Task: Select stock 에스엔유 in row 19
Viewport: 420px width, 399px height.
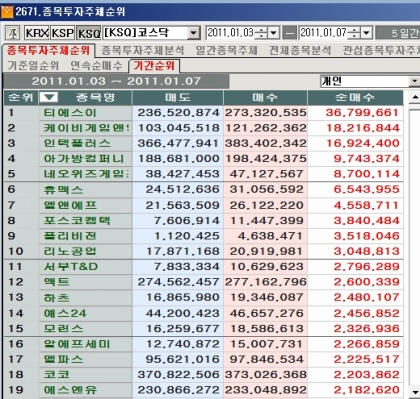Action: (70, 390)
